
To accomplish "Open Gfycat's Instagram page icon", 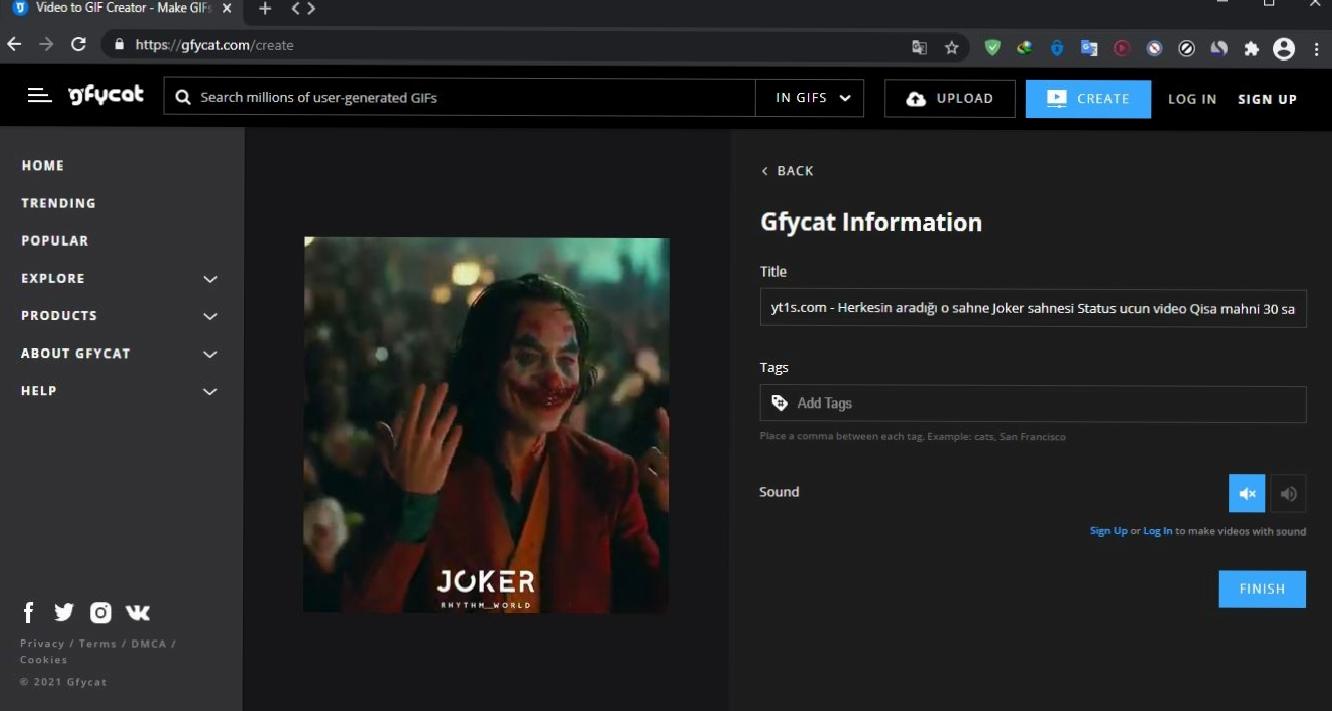I will 100,612.
